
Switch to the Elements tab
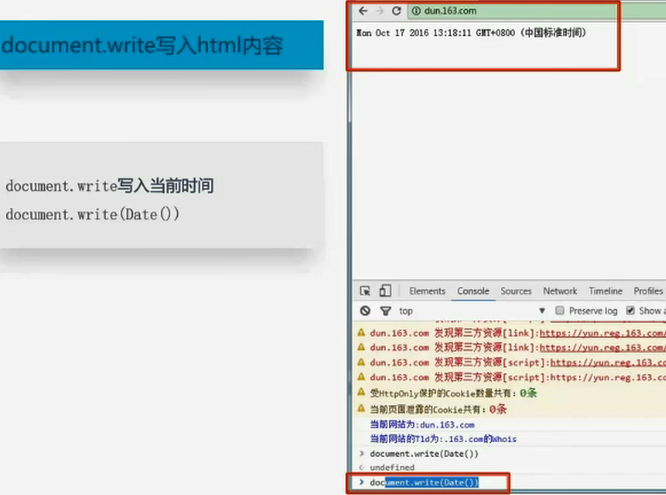tap(427, 291)
